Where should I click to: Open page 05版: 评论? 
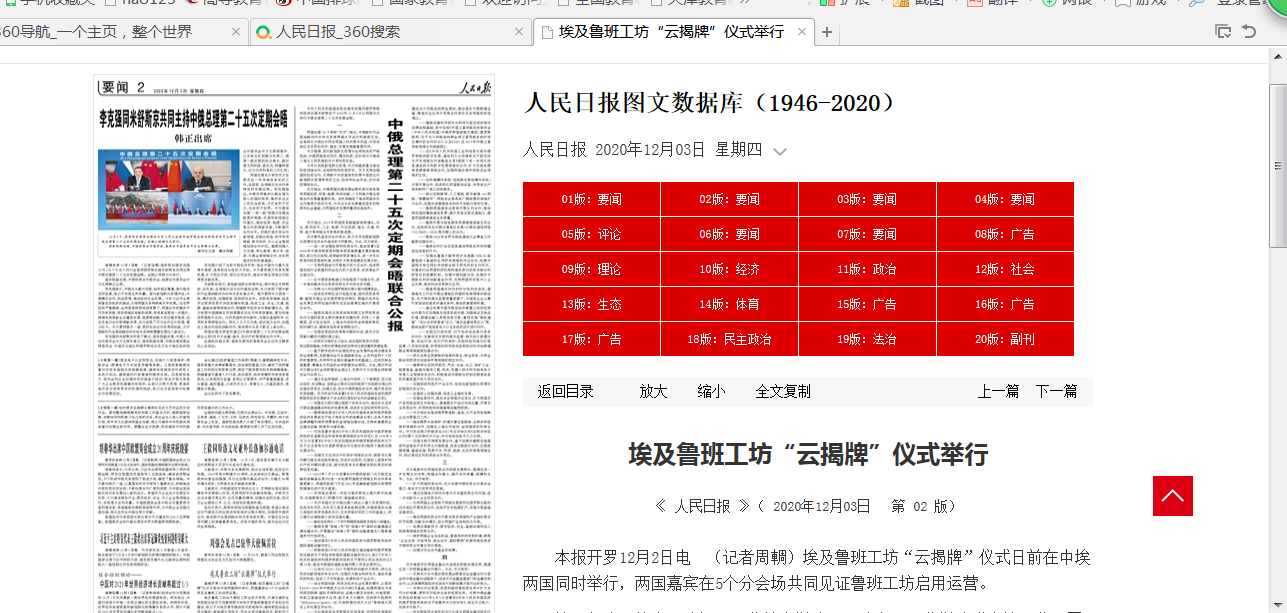click(591, 235)
